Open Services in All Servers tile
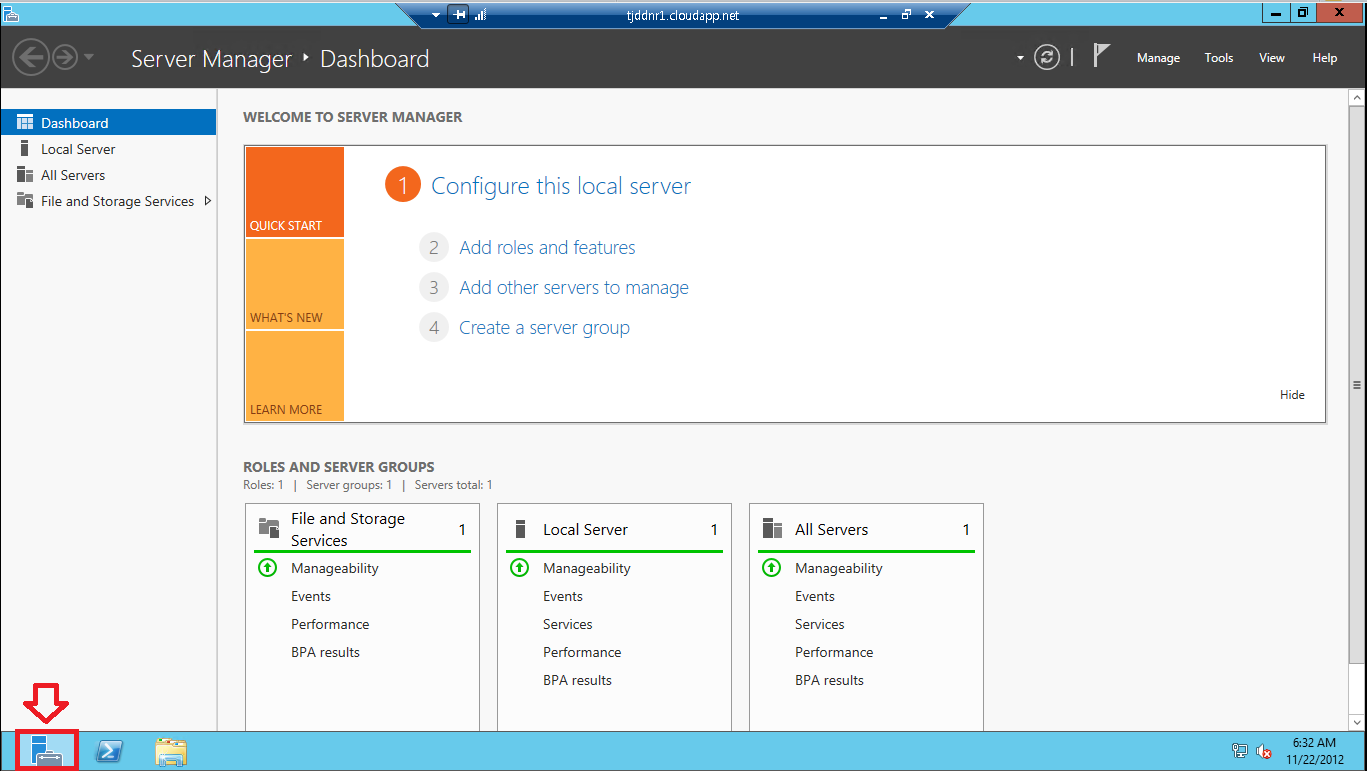 point(820,624)
